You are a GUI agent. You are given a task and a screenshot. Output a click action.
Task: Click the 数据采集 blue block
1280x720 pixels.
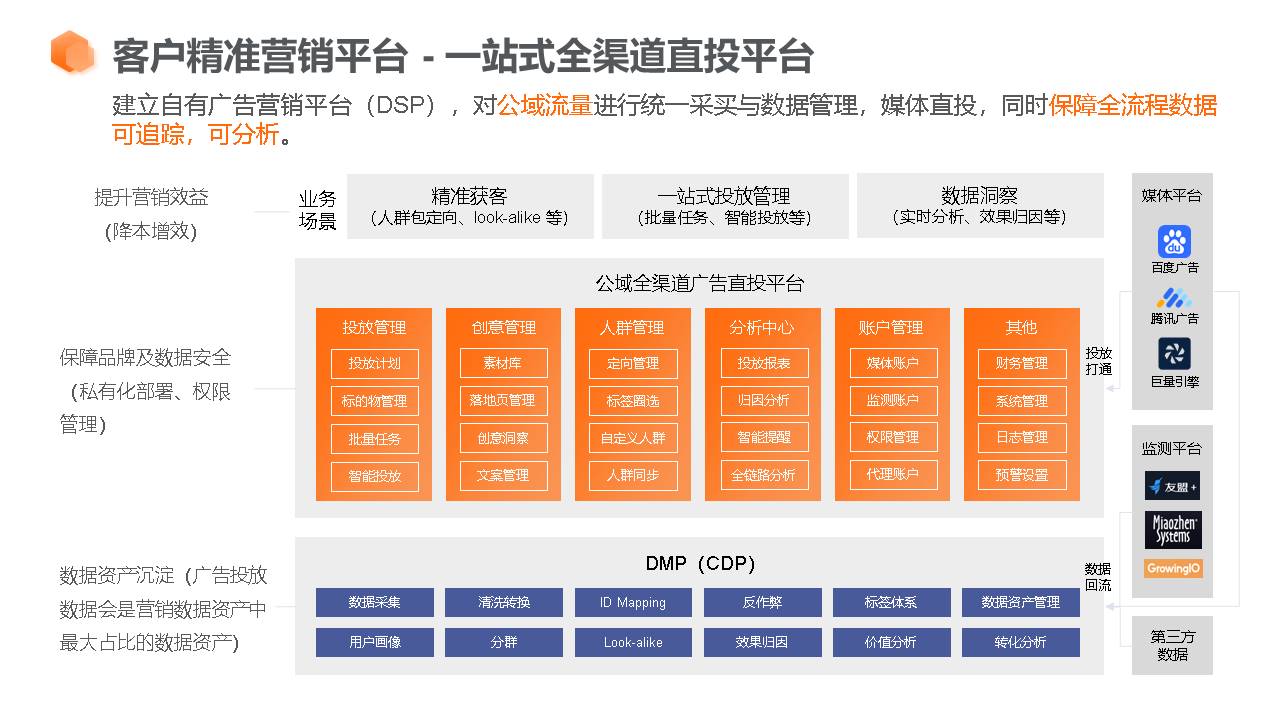375,602
